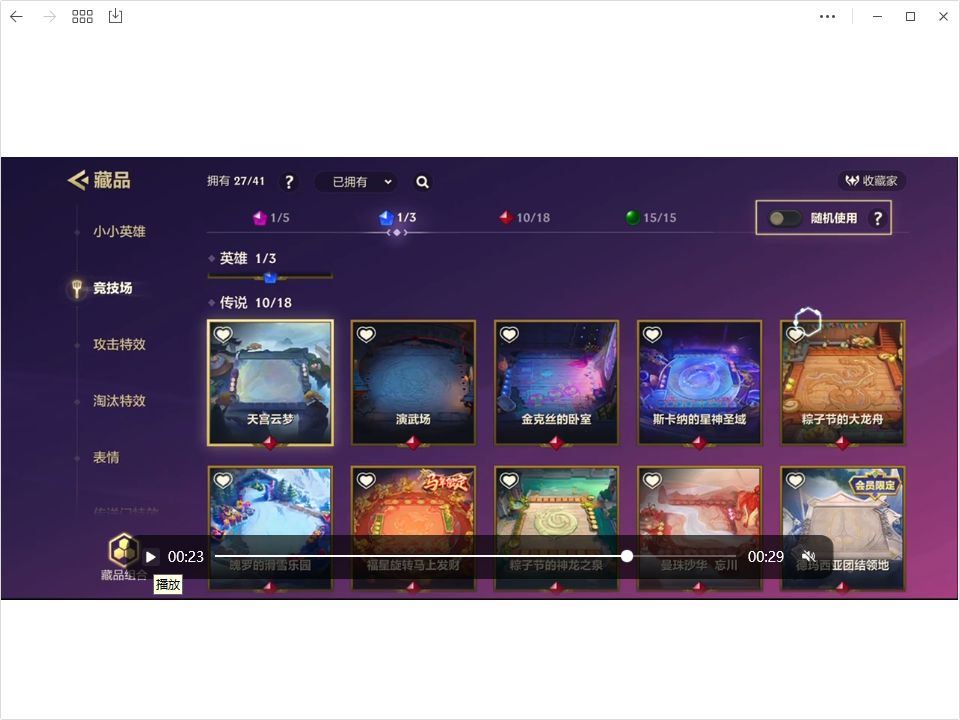
Task: Click the 拥有 27/41 count text
Action: click(x=236, y=181)
